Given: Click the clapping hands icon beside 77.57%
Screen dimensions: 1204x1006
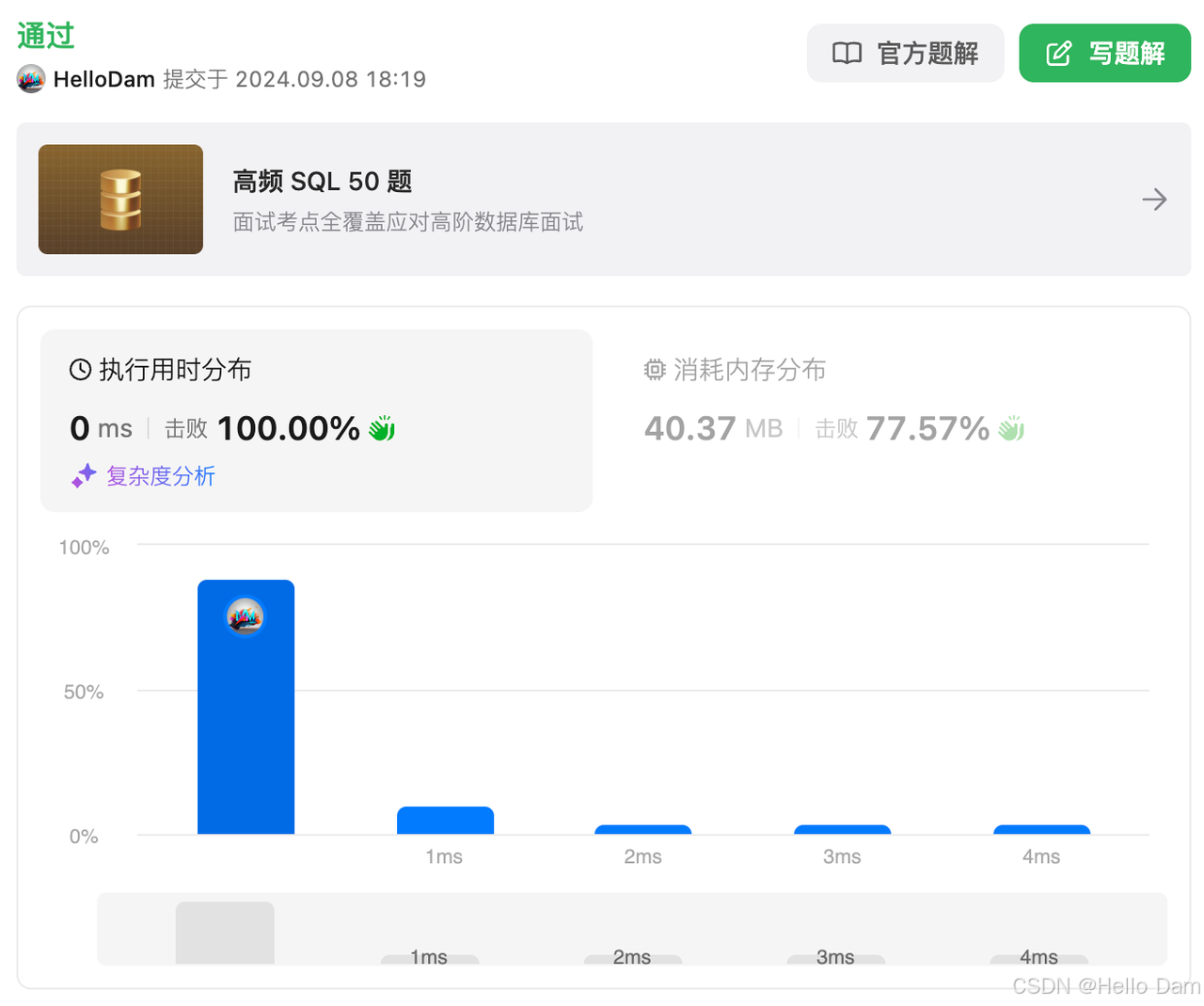Looking at the screenshot, I should pos(1011,428).
